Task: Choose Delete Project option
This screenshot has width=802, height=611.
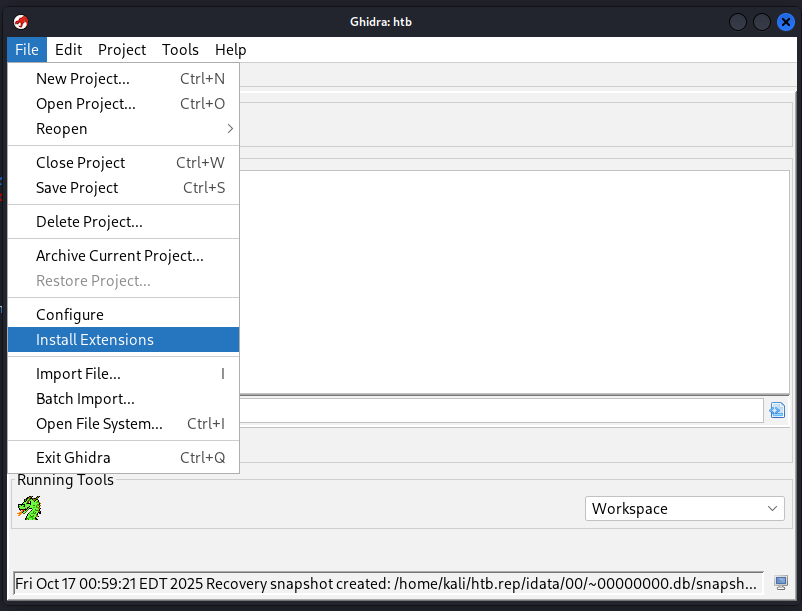Action: [x=89, y=222]
